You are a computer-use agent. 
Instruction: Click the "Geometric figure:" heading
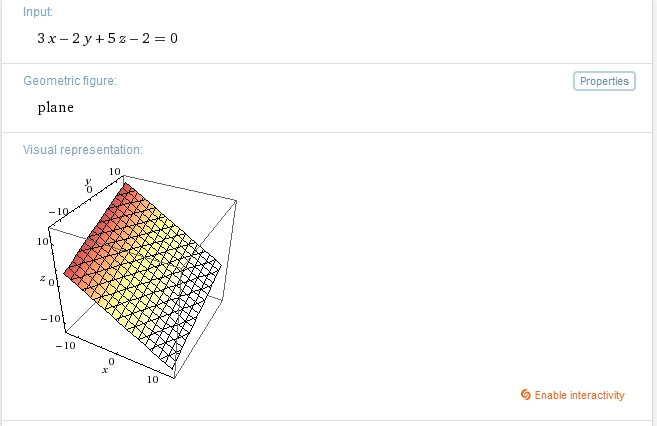70,81
